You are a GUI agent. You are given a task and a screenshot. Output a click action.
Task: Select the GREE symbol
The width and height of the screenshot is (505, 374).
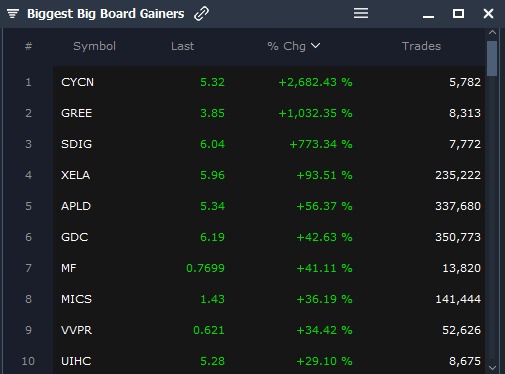click(x=76, y=113)
